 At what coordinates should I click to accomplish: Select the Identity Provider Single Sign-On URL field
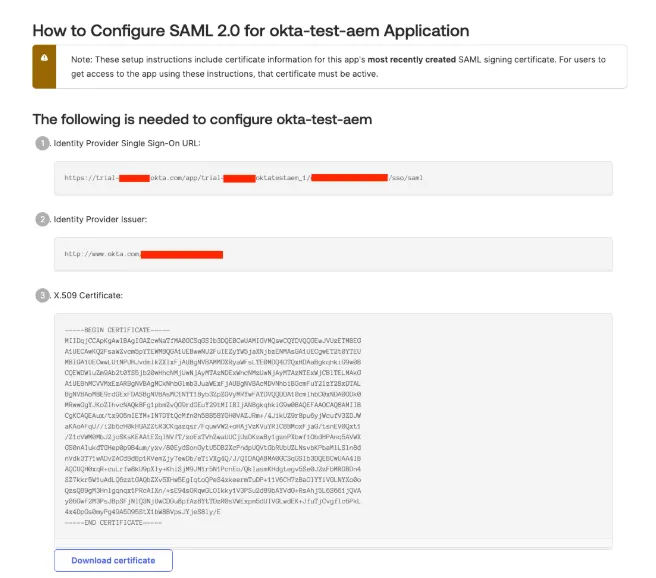(x=333, y=178)
